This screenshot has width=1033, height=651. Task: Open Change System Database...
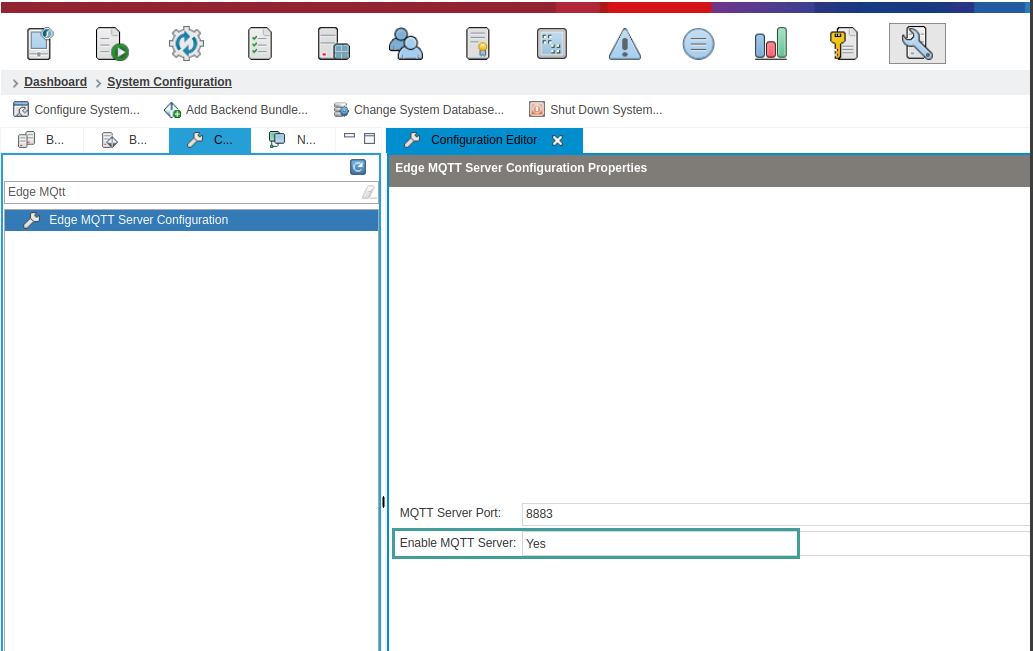pyautogui.click(x=418, y=109)
